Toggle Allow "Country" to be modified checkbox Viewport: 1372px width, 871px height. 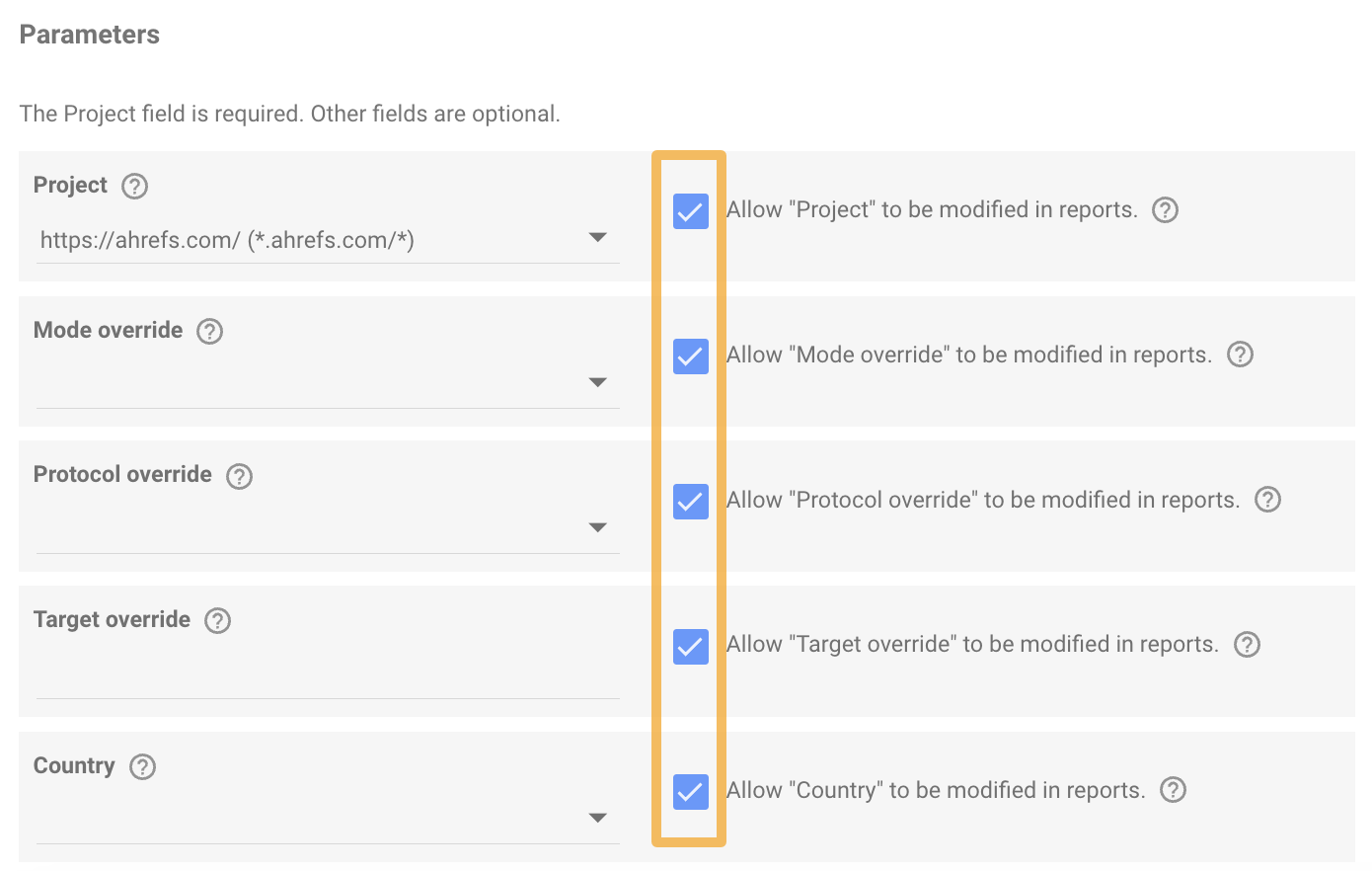[690, 792]
